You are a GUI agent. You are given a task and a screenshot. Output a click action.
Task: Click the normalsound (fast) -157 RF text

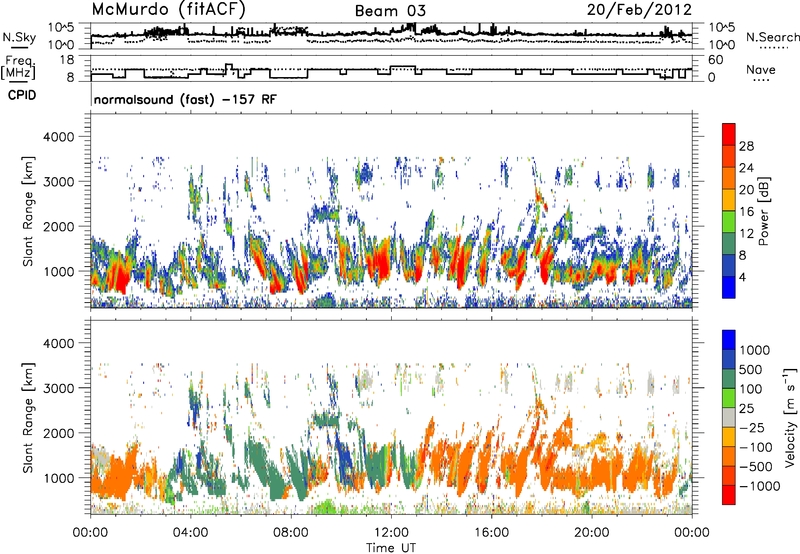[185, 99]
